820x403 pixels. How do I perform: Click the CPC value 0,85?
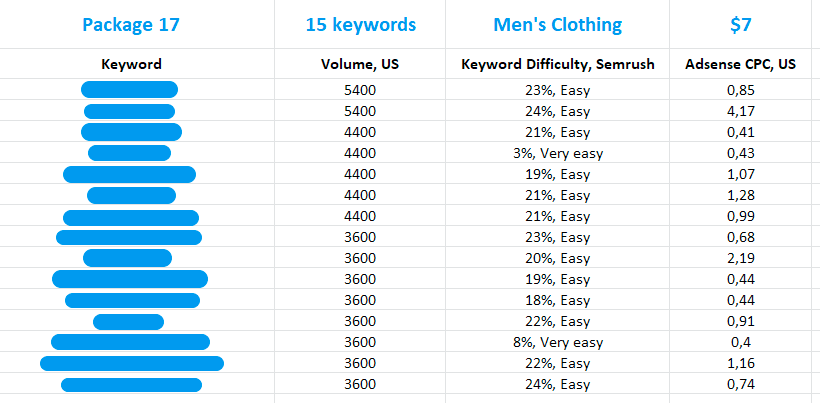click(x=741, y=90)
